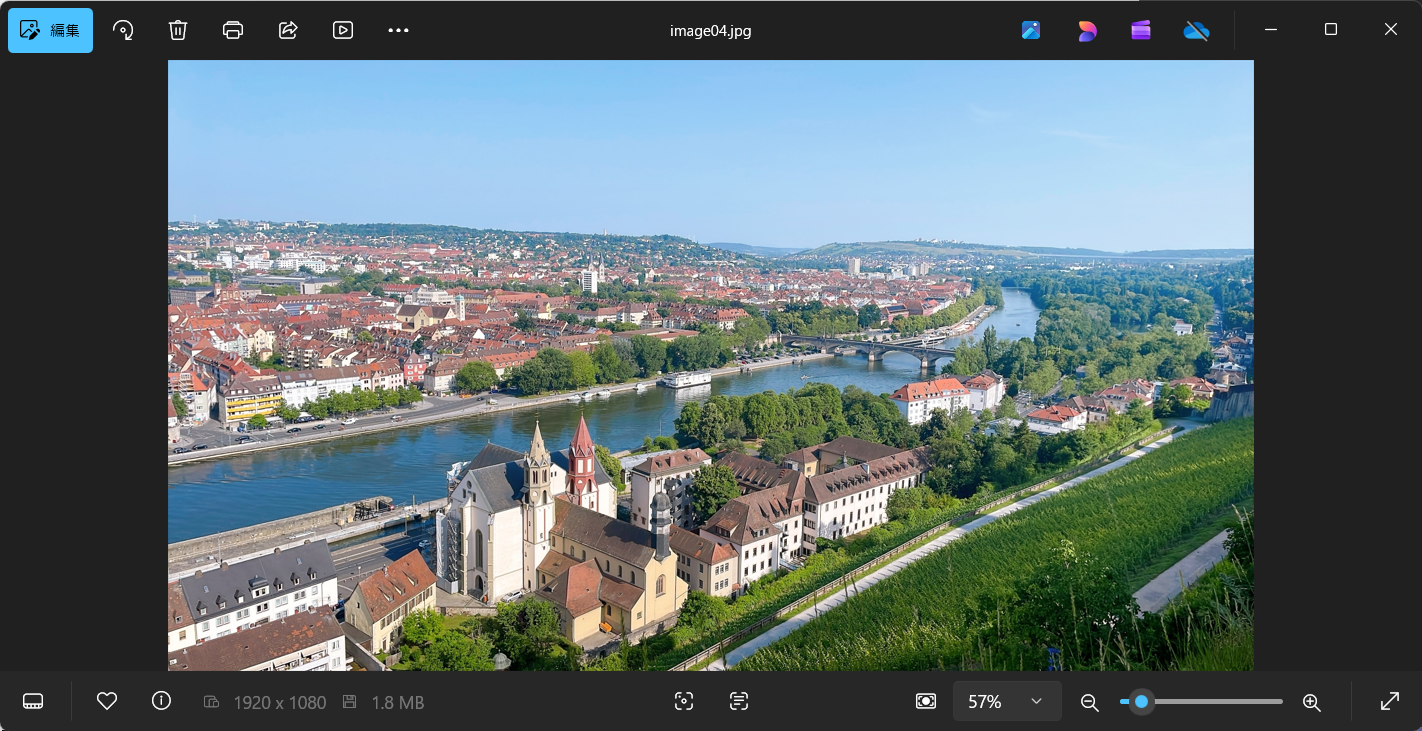This screenshot has width=1422, height=731.
Task: Zoom in with magnifier plus icon
Action: click(1312, 702)
